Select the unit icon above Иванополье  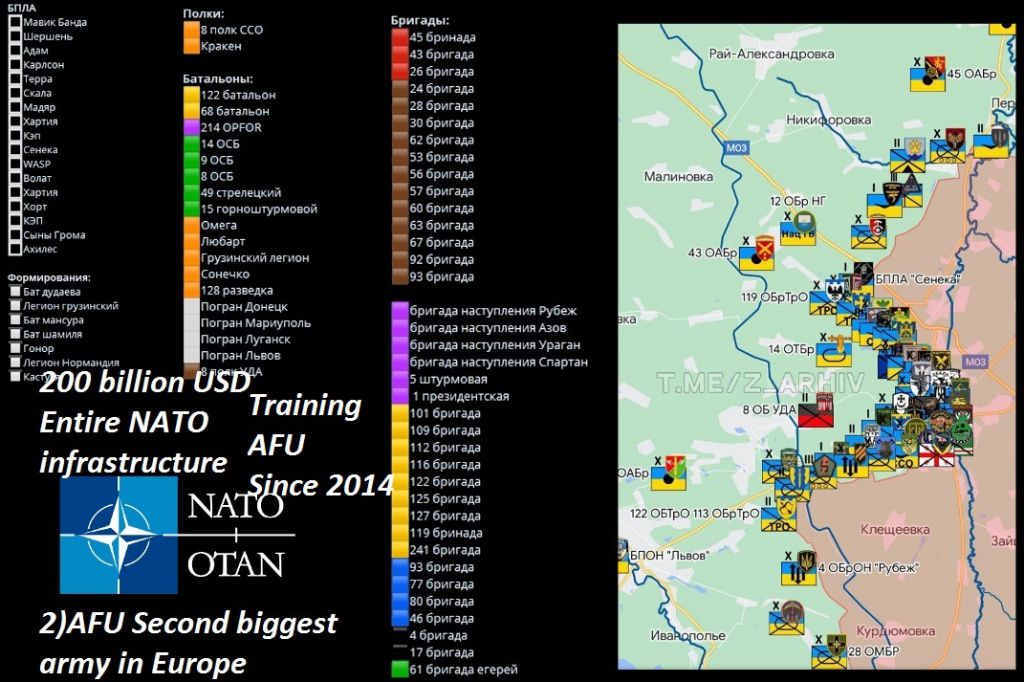[786, 618]
